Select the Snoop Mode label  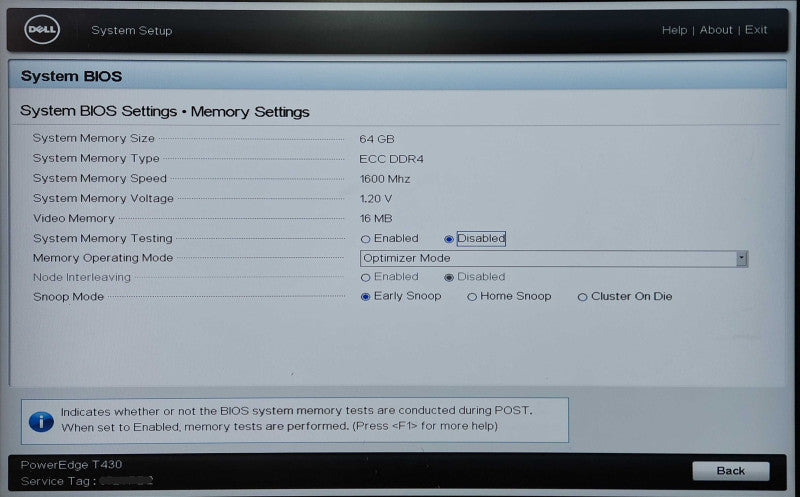[68, 296]
